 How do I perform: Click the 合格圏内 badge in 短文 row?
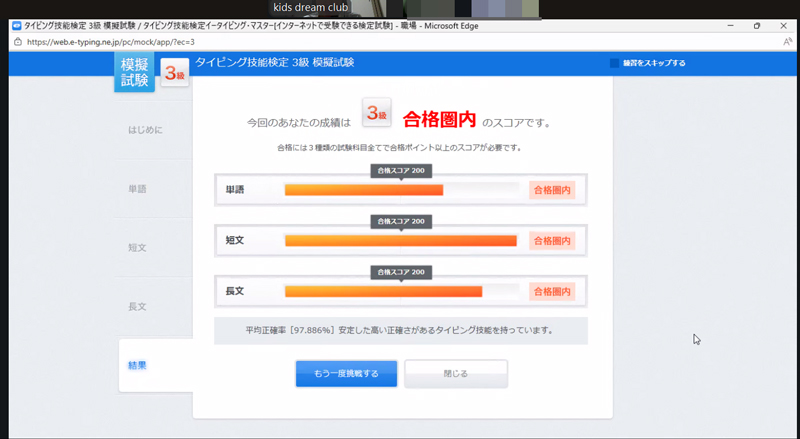[552, 240]
